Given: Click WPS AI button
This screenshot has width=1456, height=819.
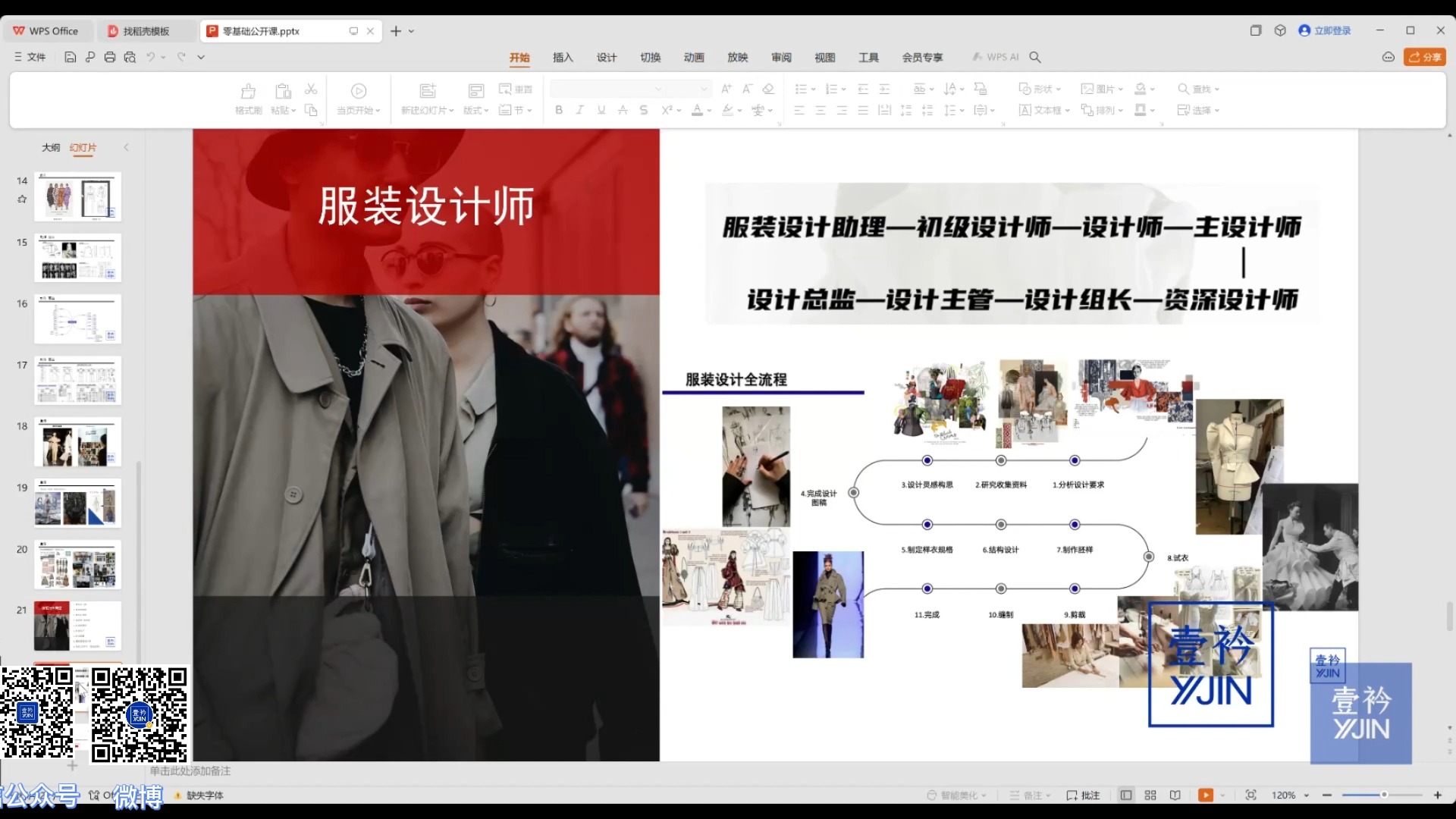Looking at the screenshot, I should click(996, 57).
